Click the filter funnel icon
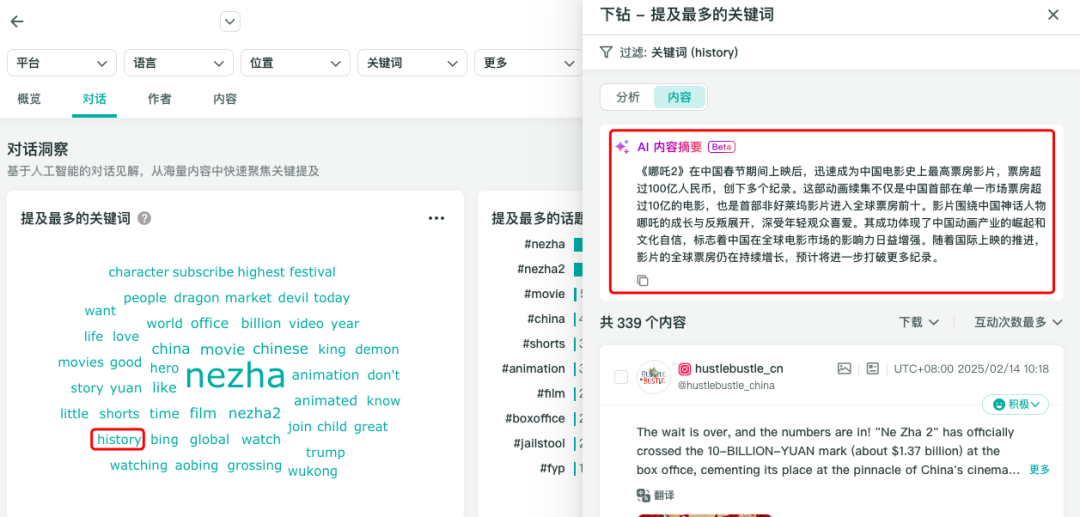The height and width of the screenshot is (517, 1080). click(605, 52)
